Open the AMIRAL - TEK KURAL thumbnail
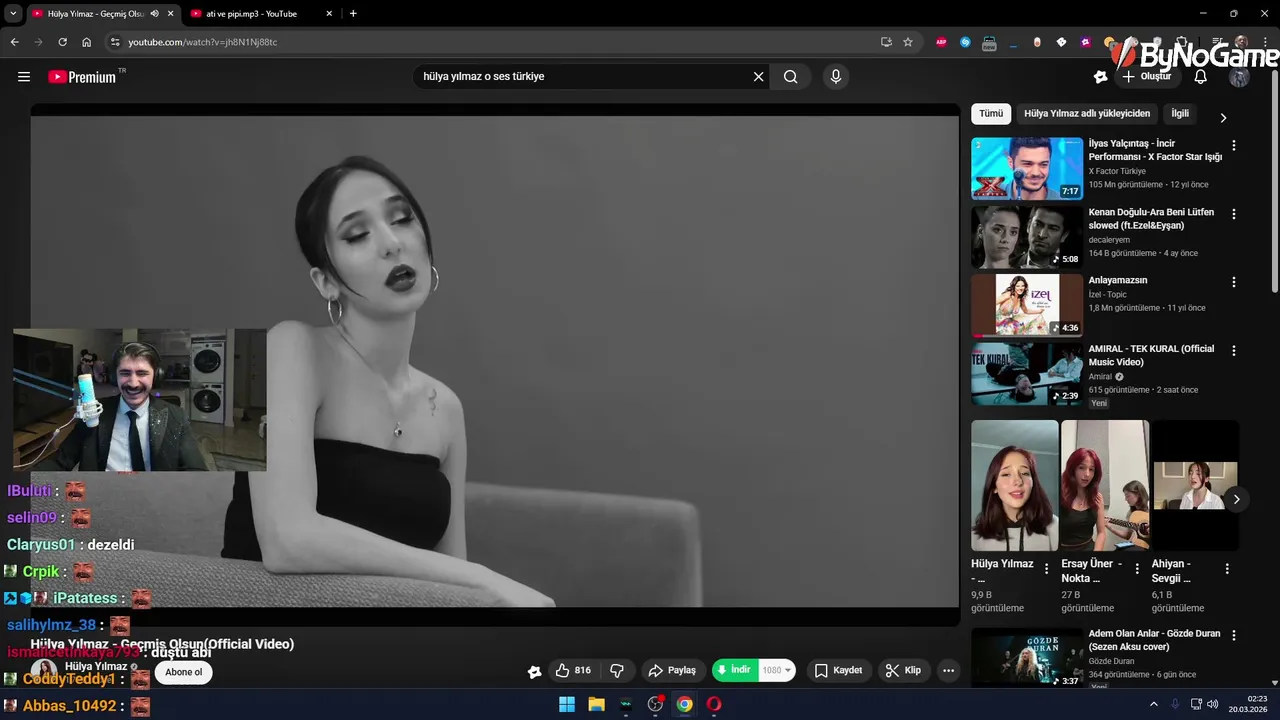Image resolution: width=1280 pixels, height=720 pixels. [1027, 374]
